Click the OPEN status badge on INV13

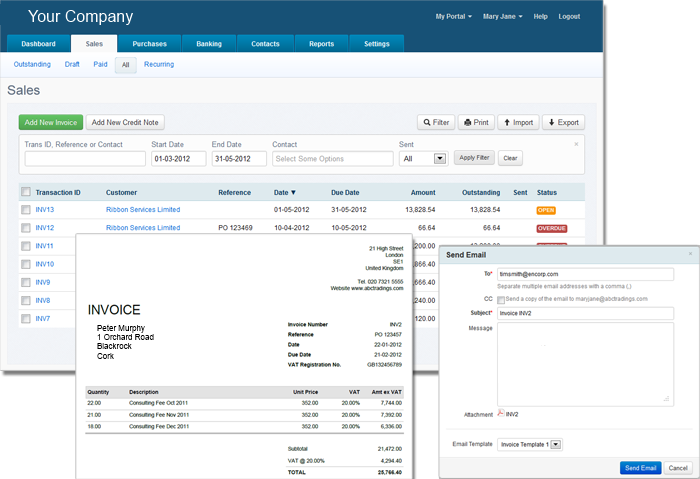546,210
